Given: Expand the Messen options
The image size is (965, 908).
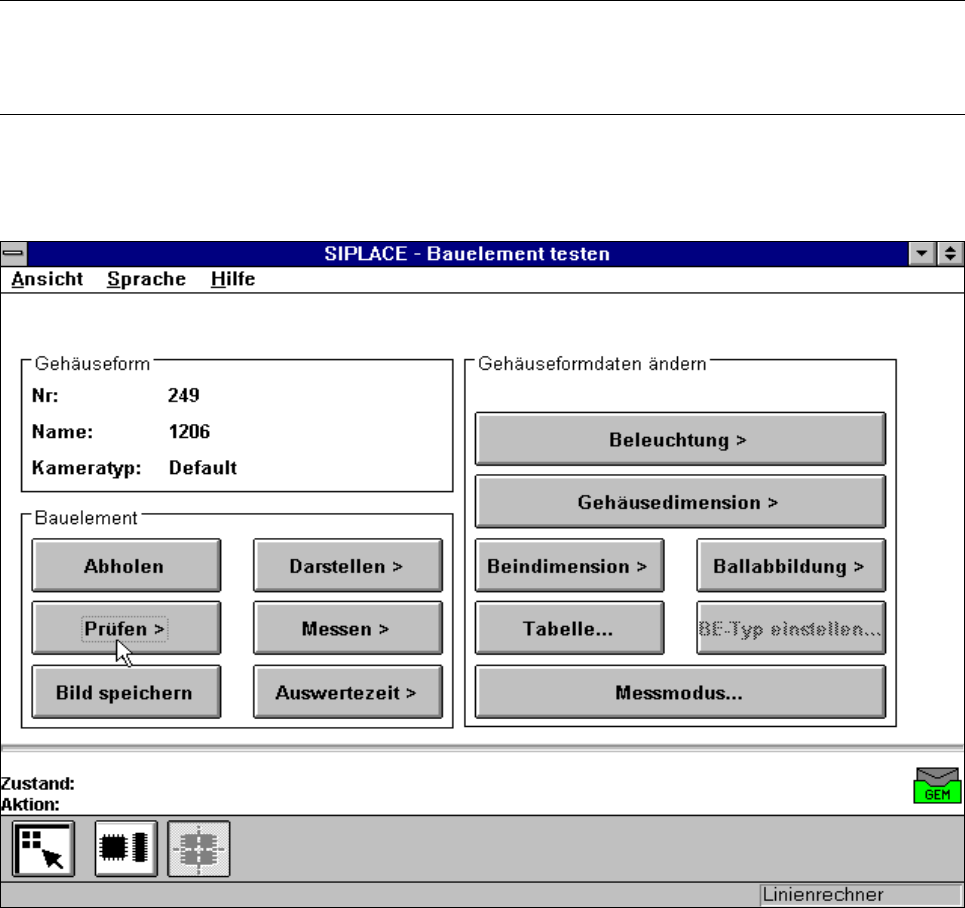Looking at the screenshot, I should (x=346, y=628).
